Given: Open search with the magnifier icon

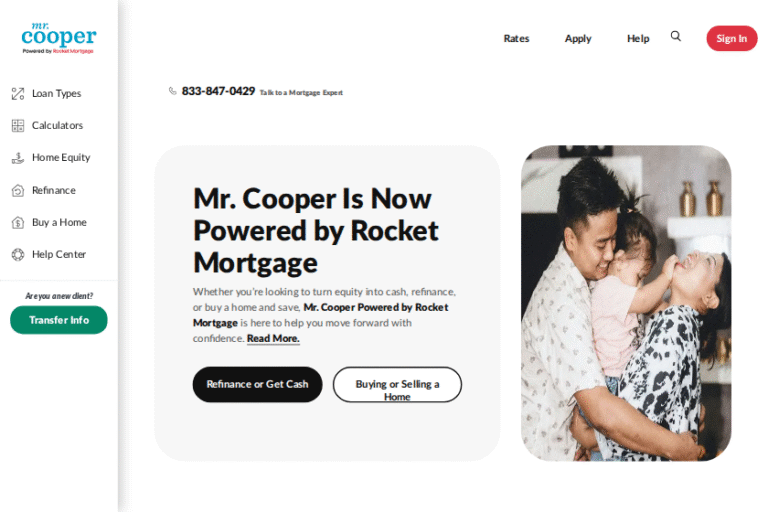Looking at the screenshot, I should pyautogui.click(x=675, y=36).
